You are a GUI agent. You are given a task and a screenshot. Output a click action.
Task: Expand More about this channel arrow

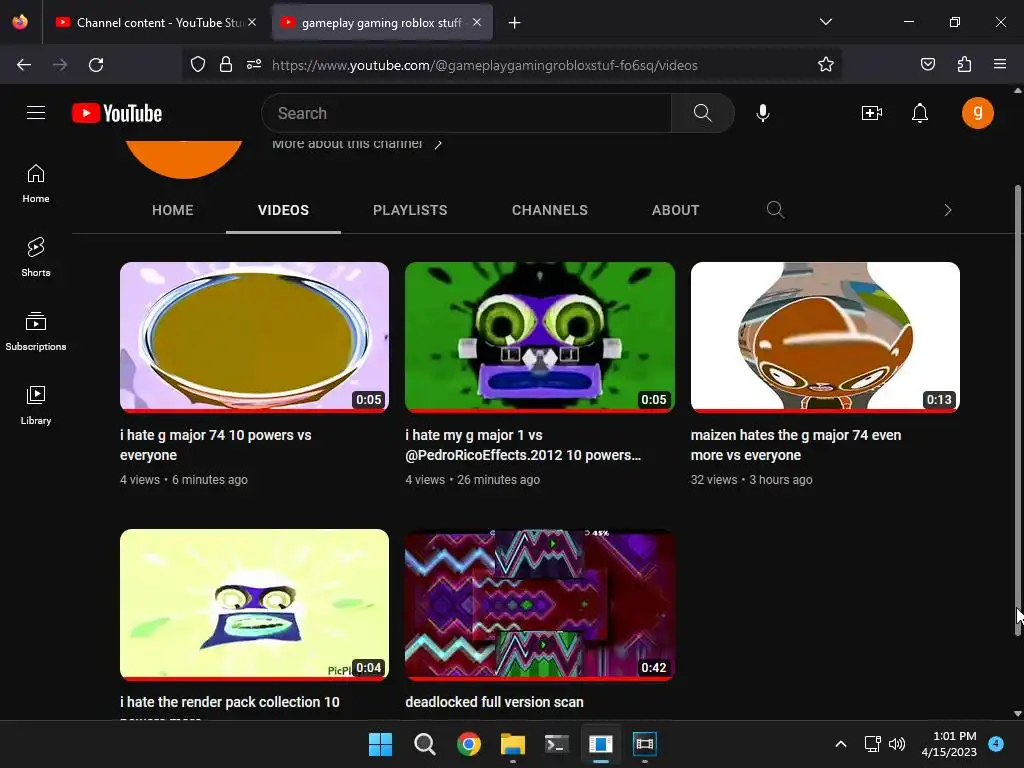pos(438,144)
